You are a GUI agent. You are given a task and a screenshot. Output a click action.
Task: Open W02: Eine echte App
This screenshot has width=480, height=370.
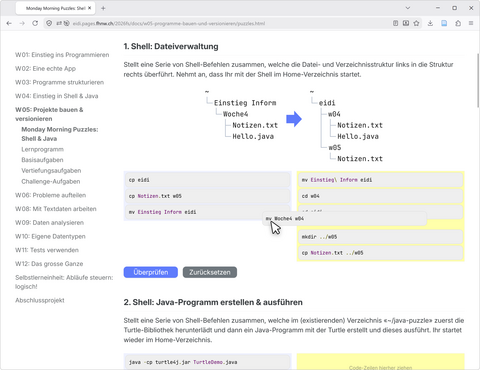(45, 68)
